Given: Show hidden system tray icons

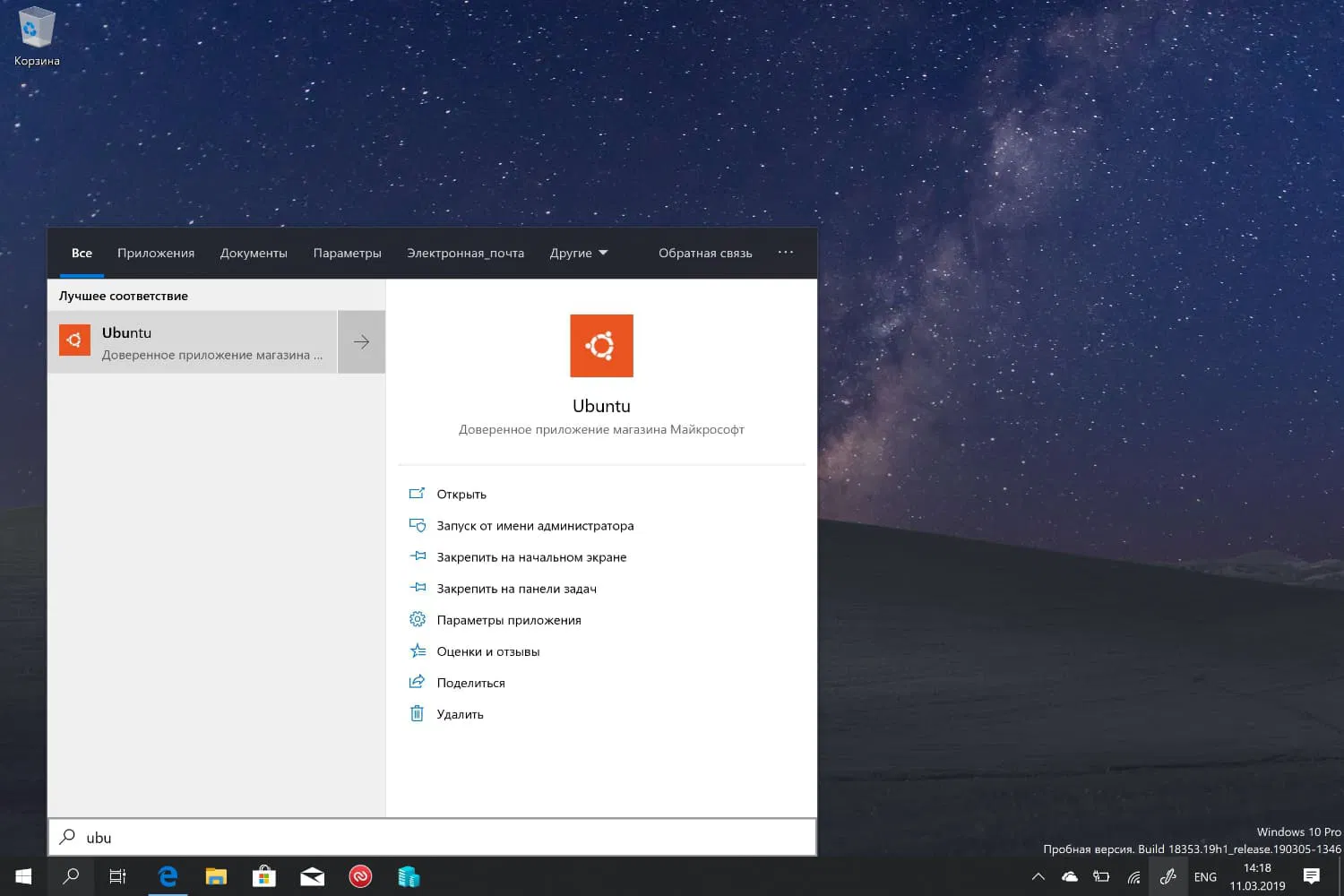Looking at the screenshot, I should (x=1038, y=876).
